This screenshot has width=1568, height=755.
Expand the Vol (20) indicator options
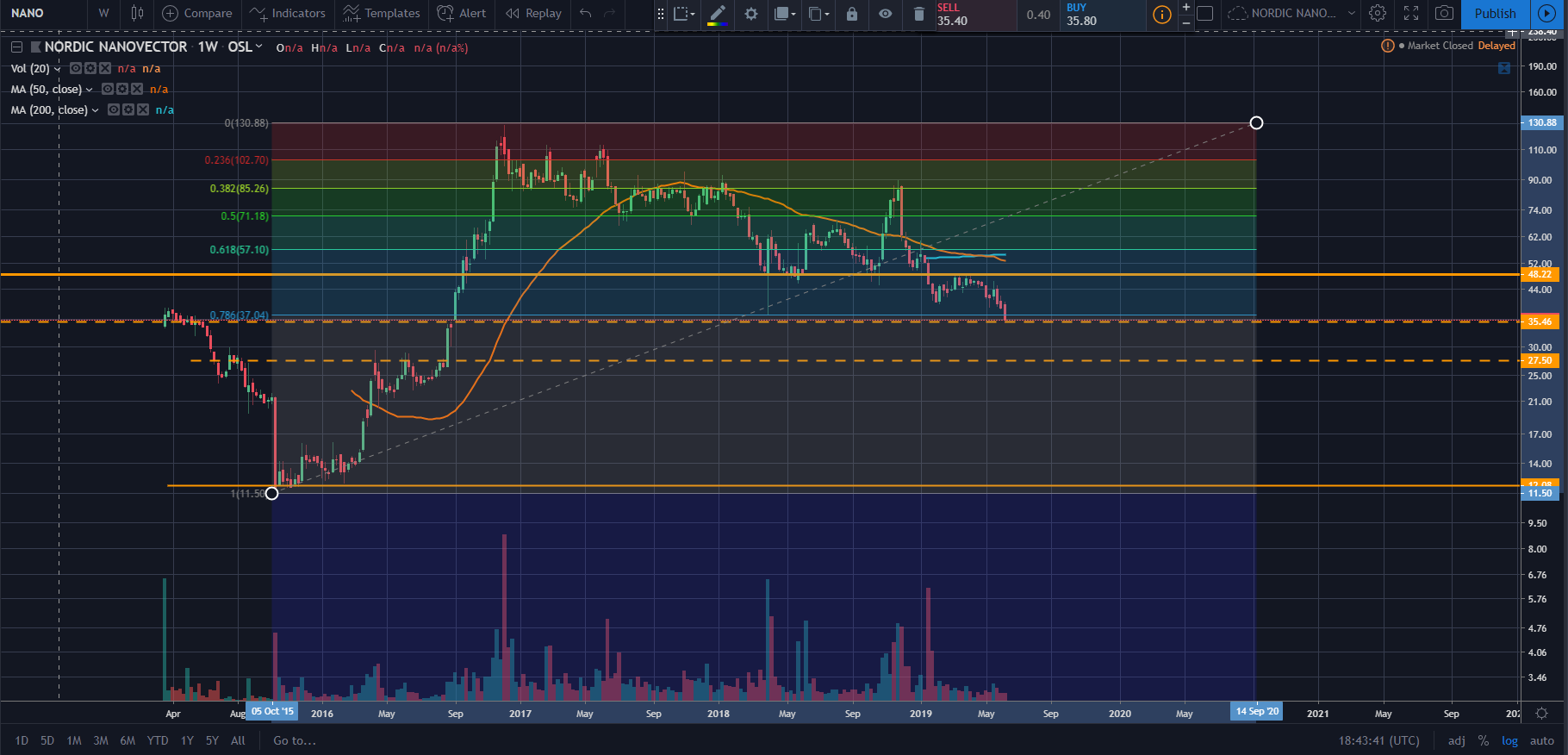(x=58, y=69)
